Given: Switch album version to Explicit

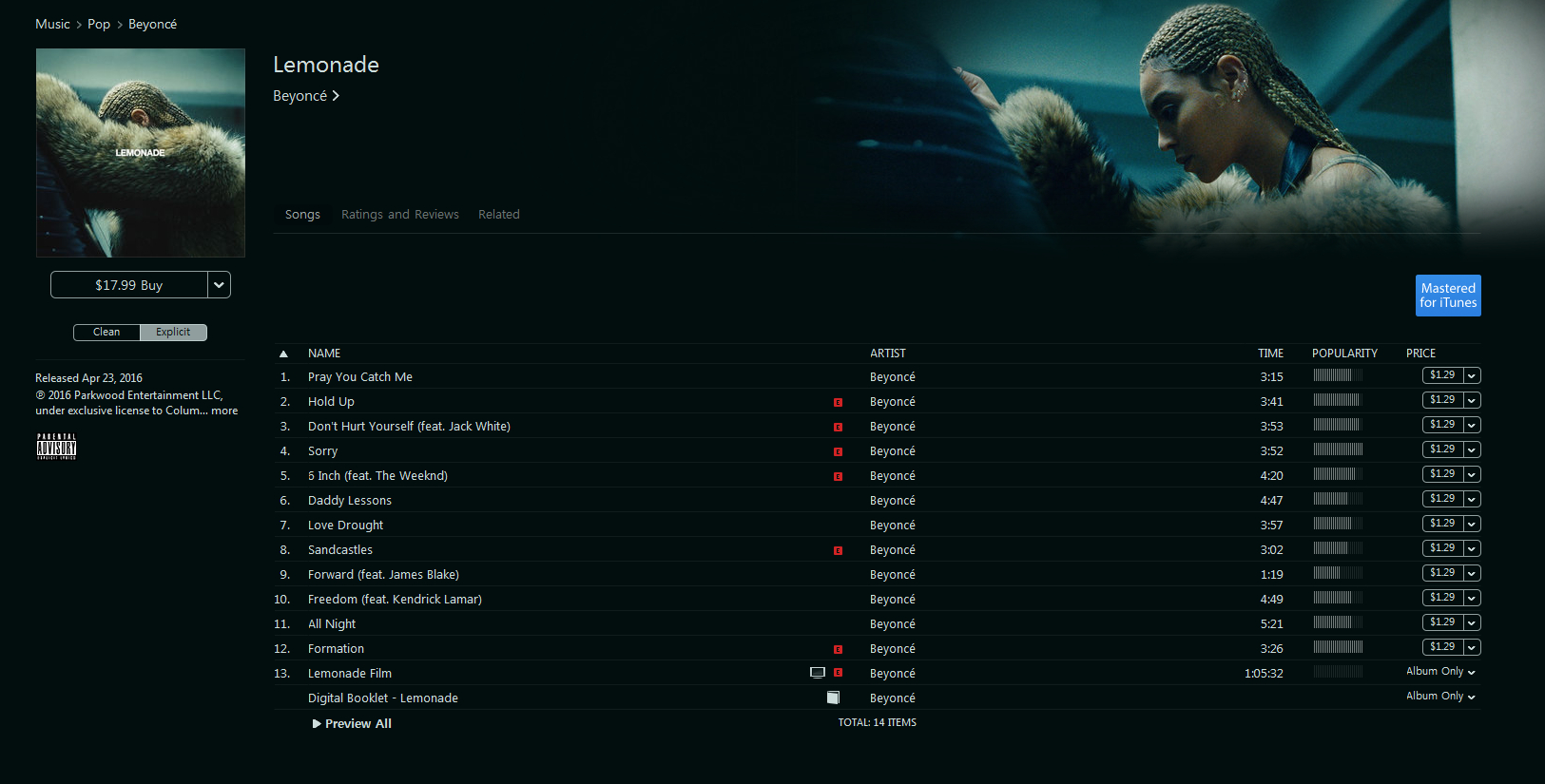Looking at the screenshot, I should (x=173, y=333).
